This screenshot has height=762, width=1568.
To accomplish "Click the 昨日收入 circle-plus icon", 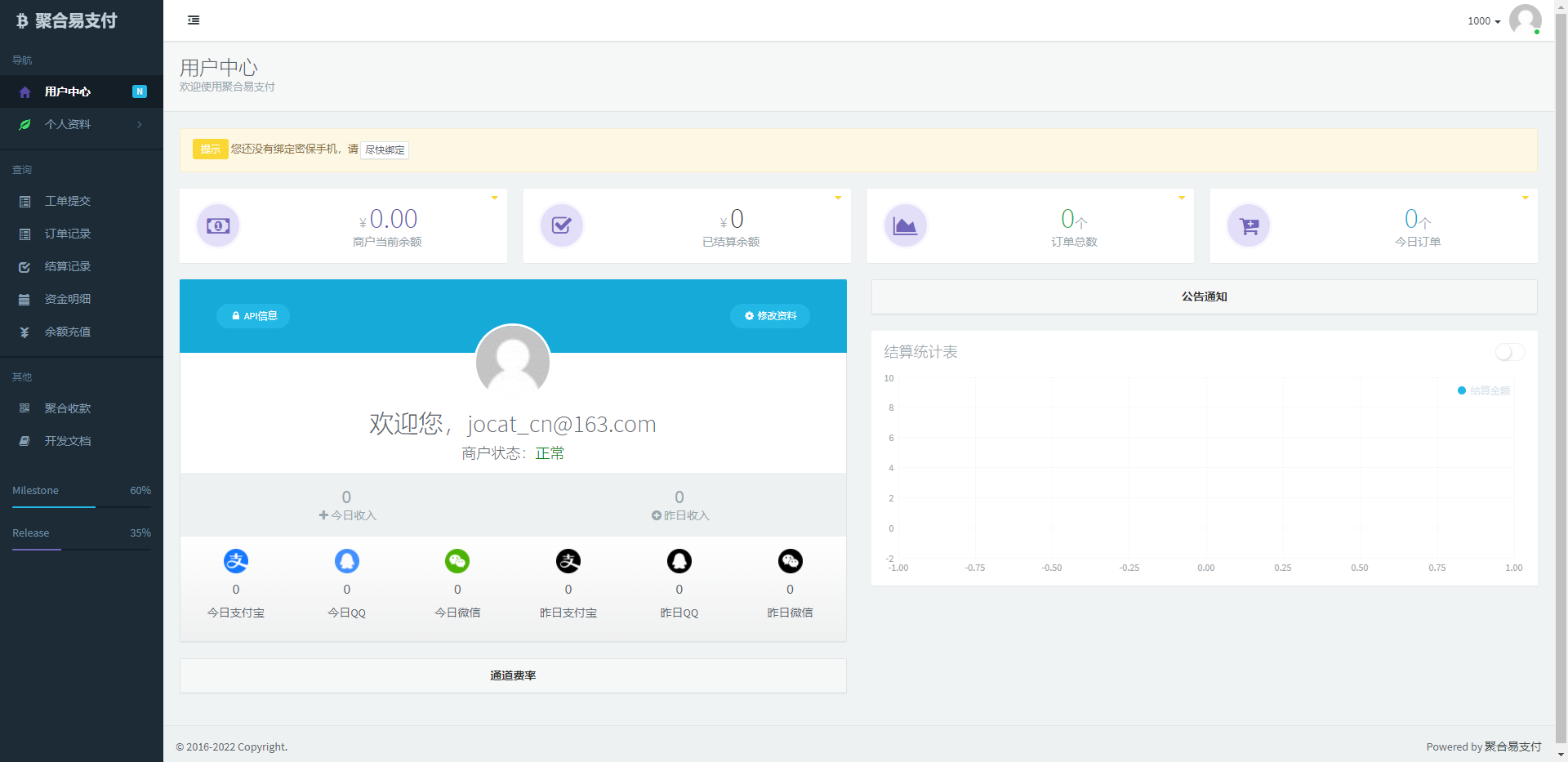I will click(657, 515).
